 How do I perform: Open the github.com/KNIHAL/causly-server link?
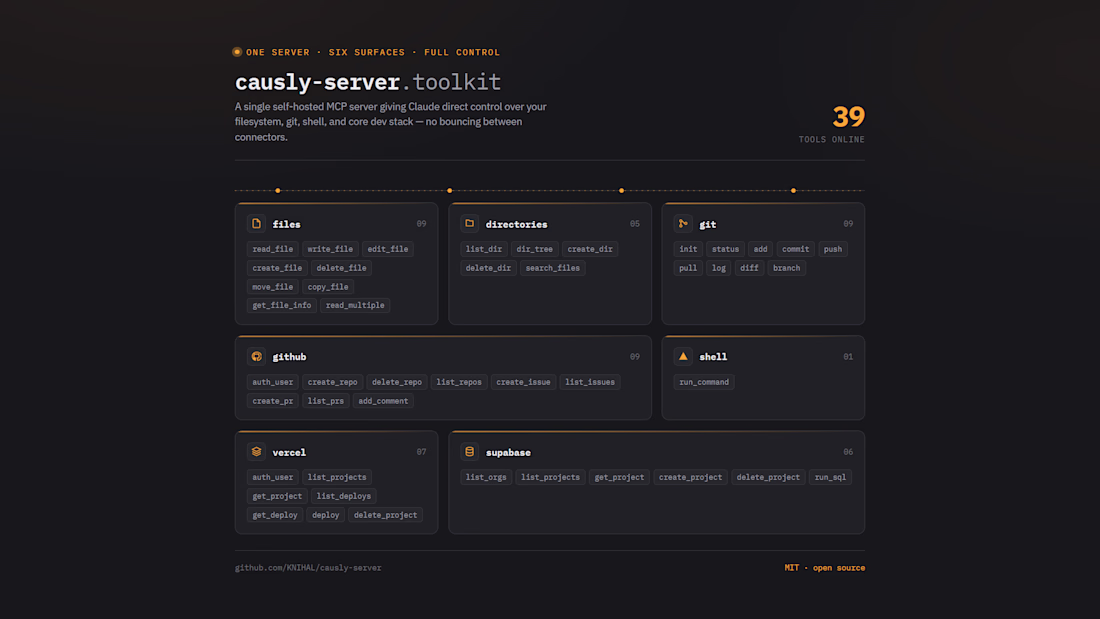[x=308, y=568]
